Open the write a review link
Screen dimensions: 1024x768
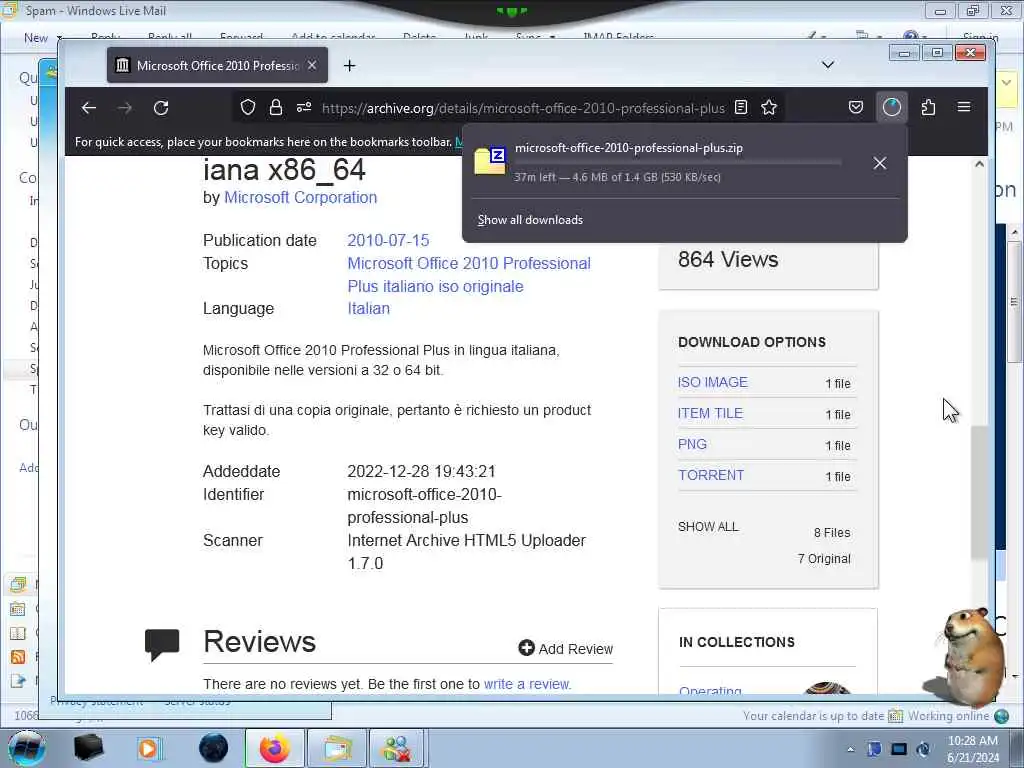(x=527, y=684)
